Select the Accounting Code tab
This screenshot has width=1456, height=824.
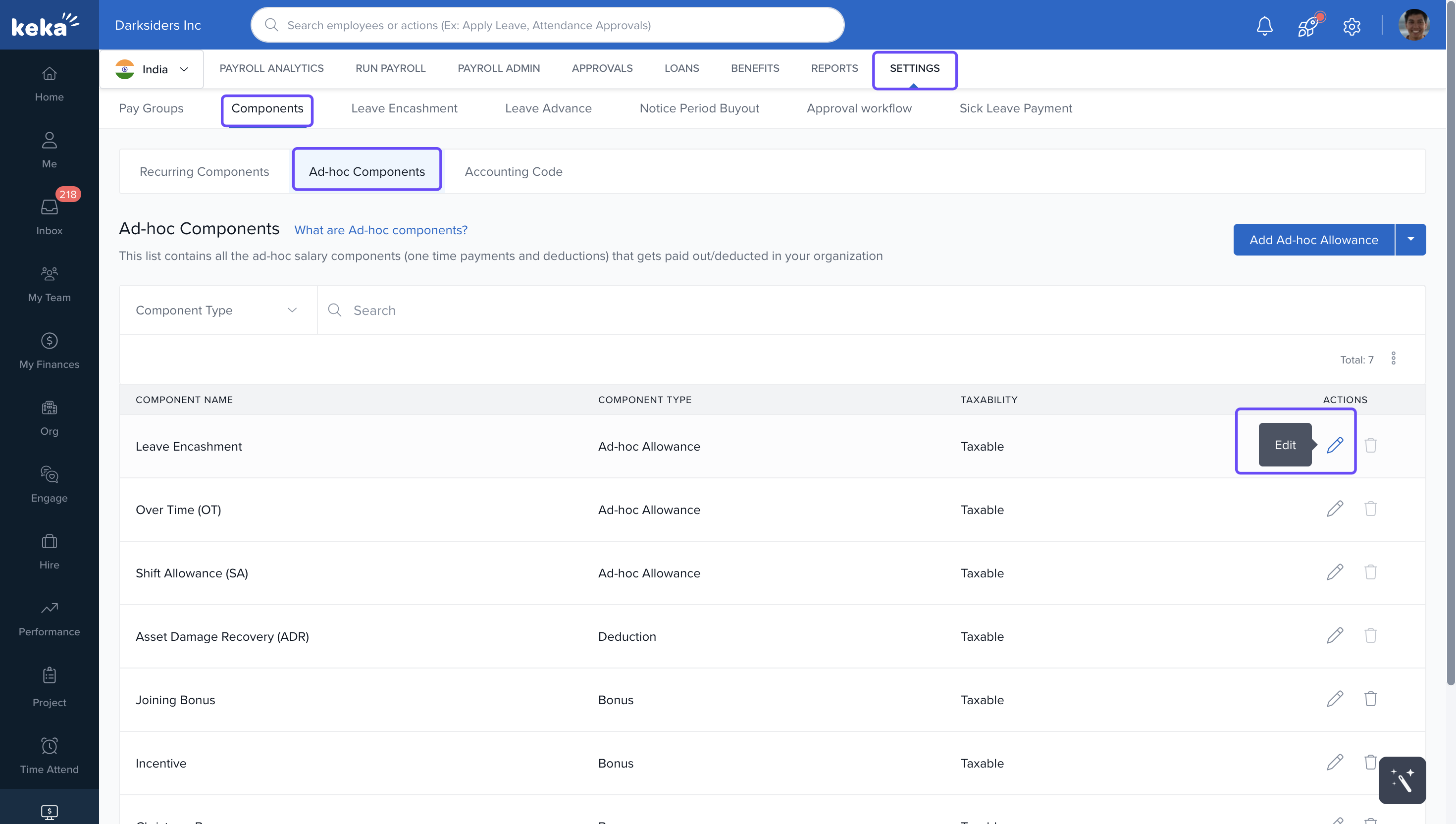click(x=513, y=171)
